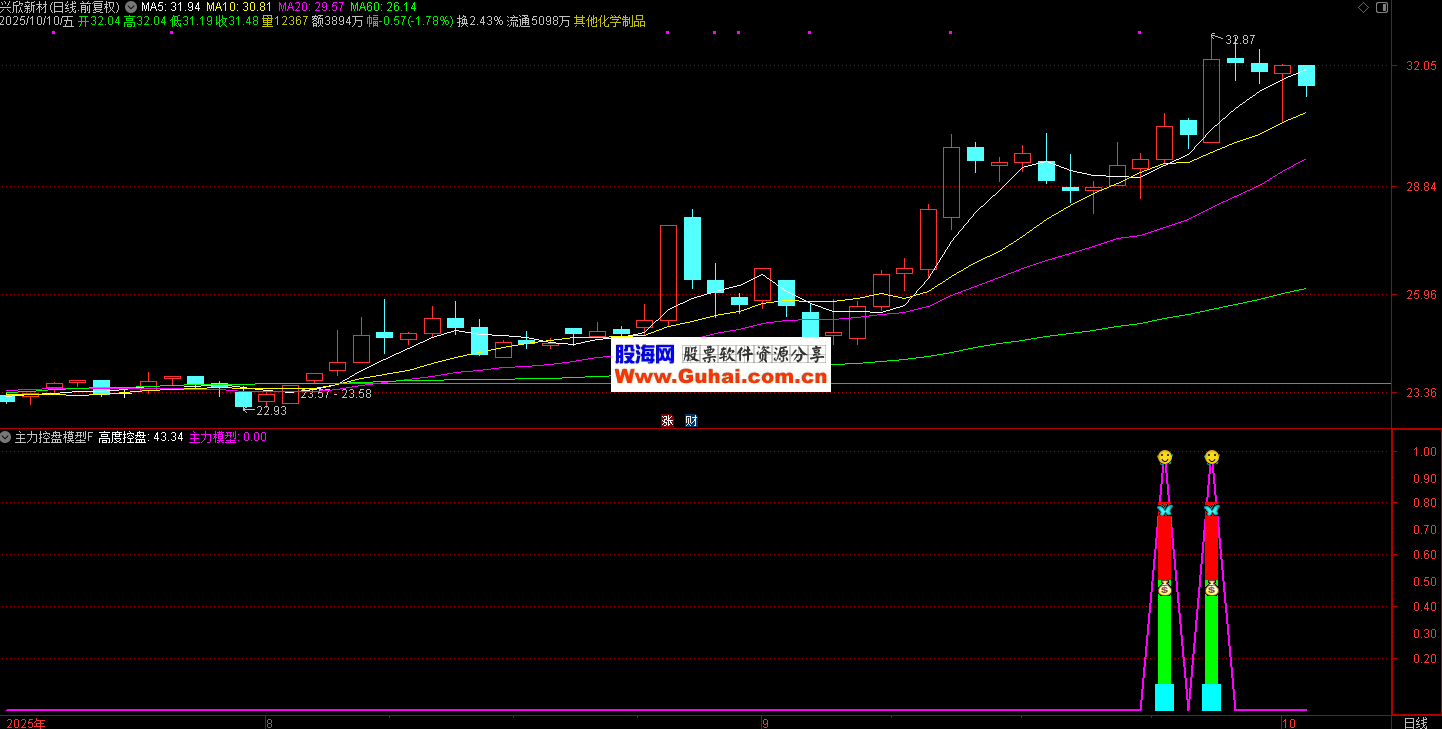Click the second smiley face signal icon
Screen dimensions: 1442x729
tap(1211, 457)
